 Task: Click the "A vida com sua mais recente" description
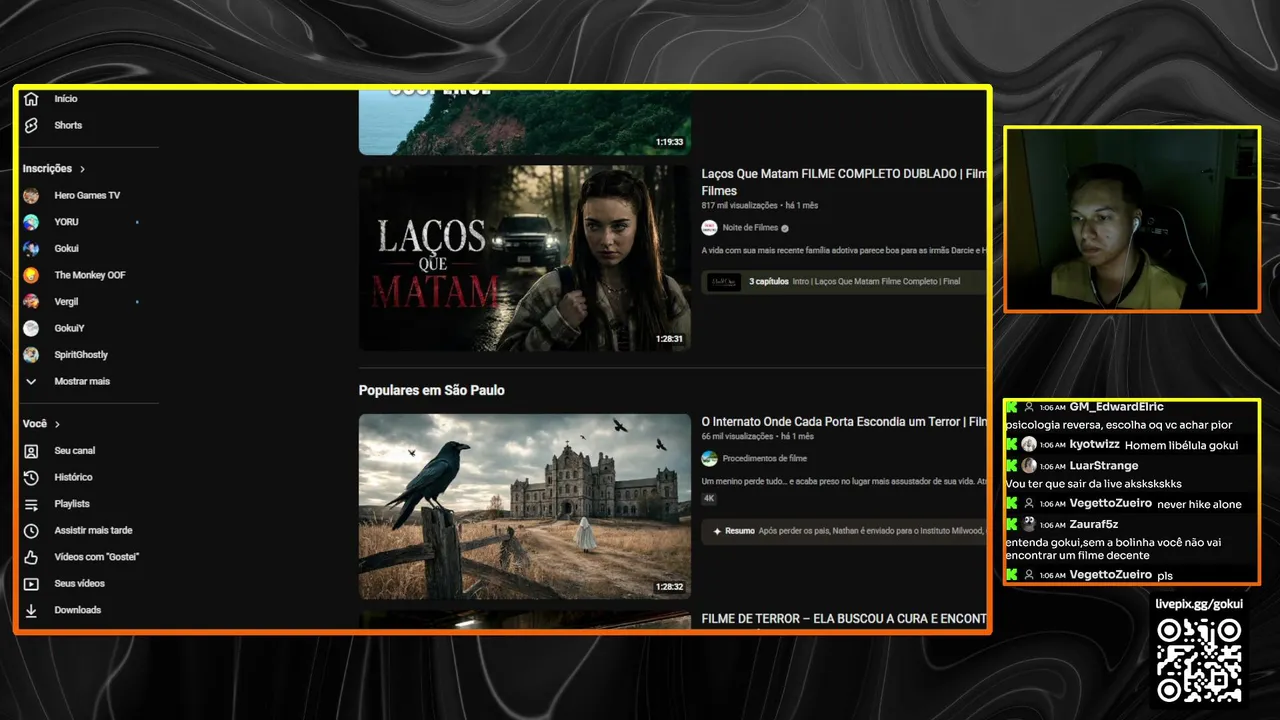coord(844,251)
